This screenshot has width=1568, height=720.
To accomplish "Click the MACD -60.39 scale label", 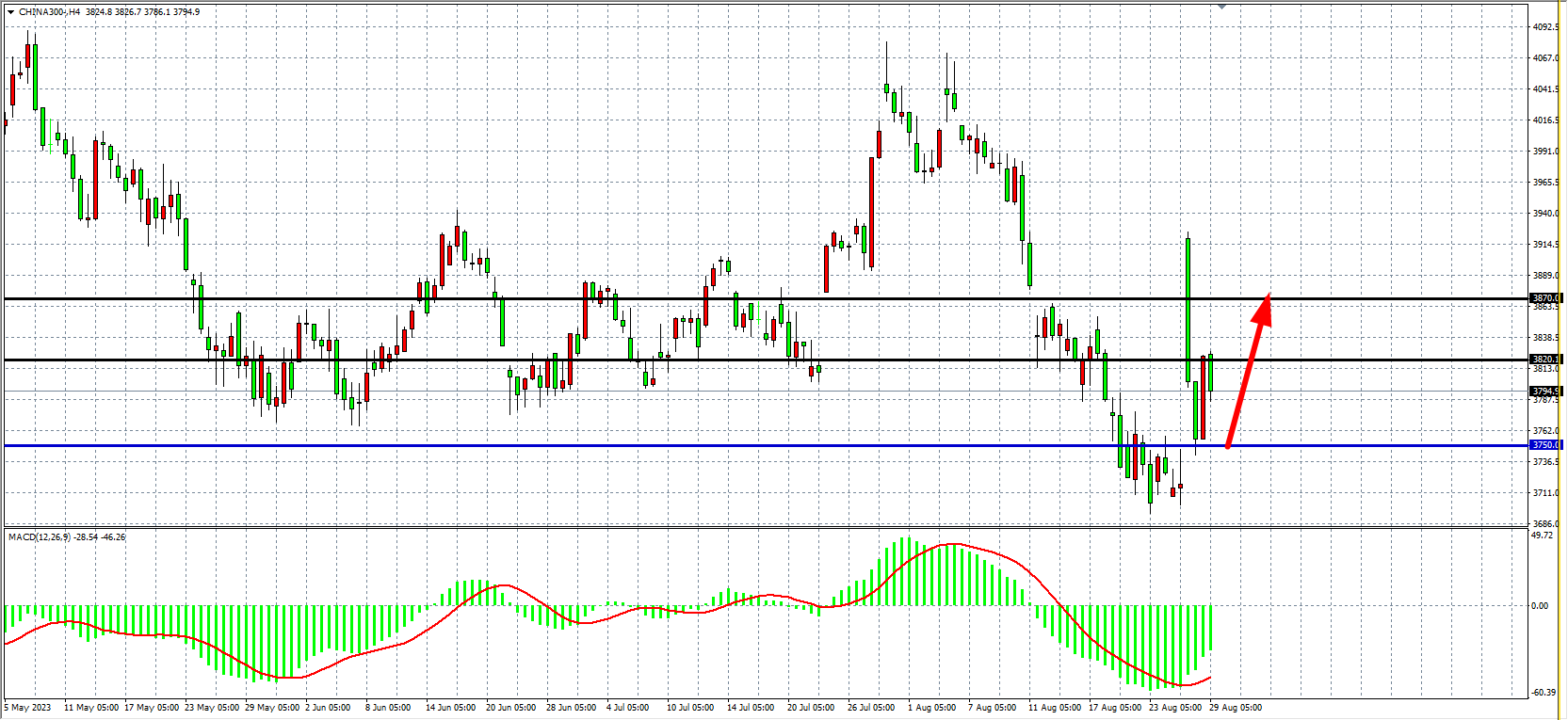I will pyautogui.click(x=1543, y=692).
